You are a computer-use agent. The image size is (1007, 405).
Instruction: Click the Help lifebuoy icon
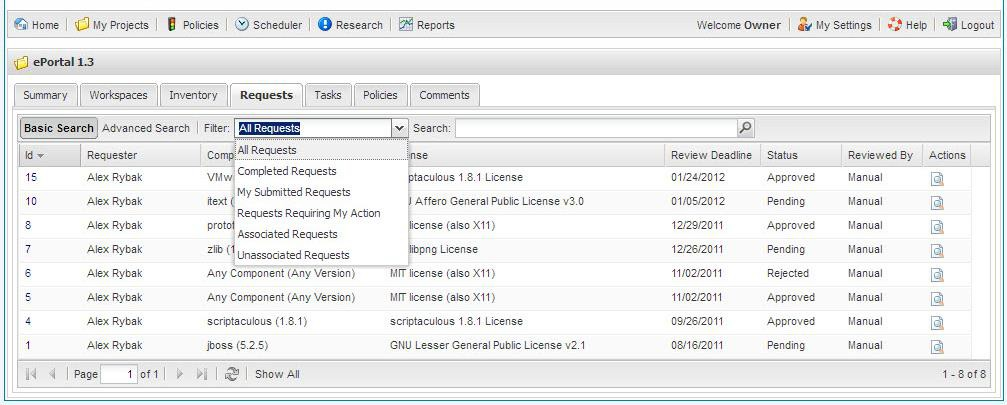pyautogui.click(x=895, y=25)
